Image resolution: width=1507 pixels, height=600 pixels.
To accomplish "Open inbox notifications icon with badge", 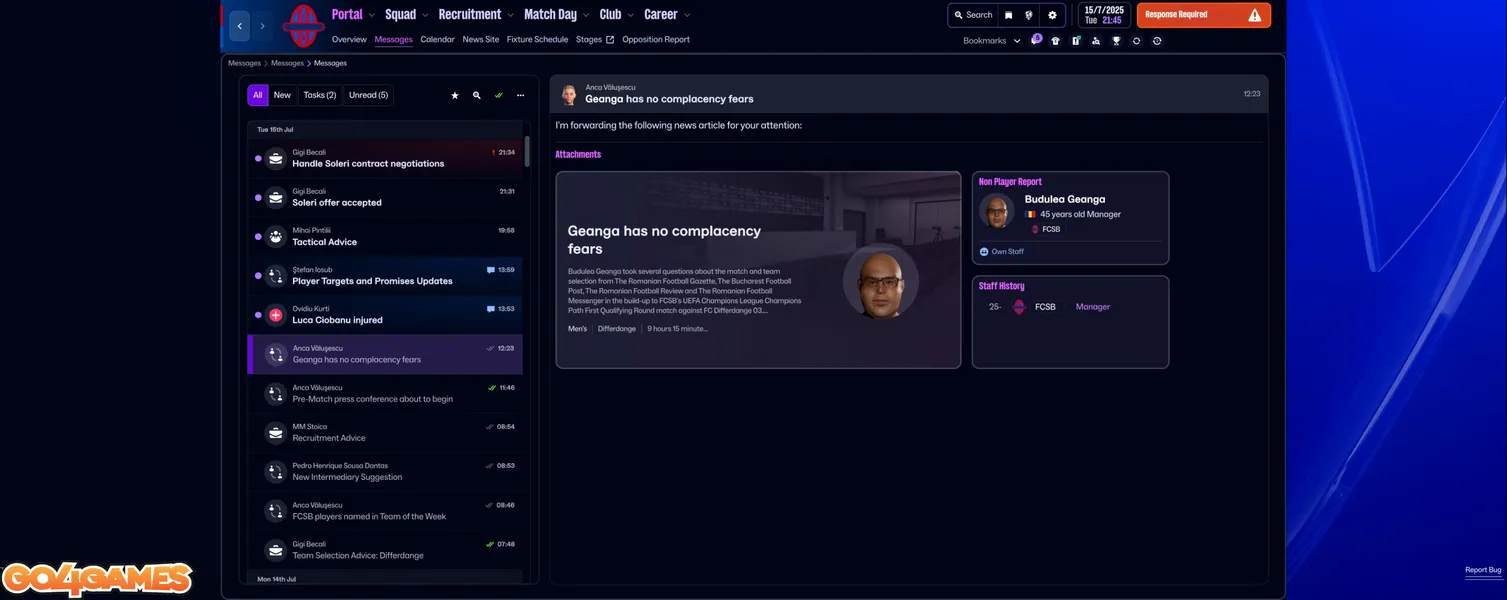I will pos(1035,41).
